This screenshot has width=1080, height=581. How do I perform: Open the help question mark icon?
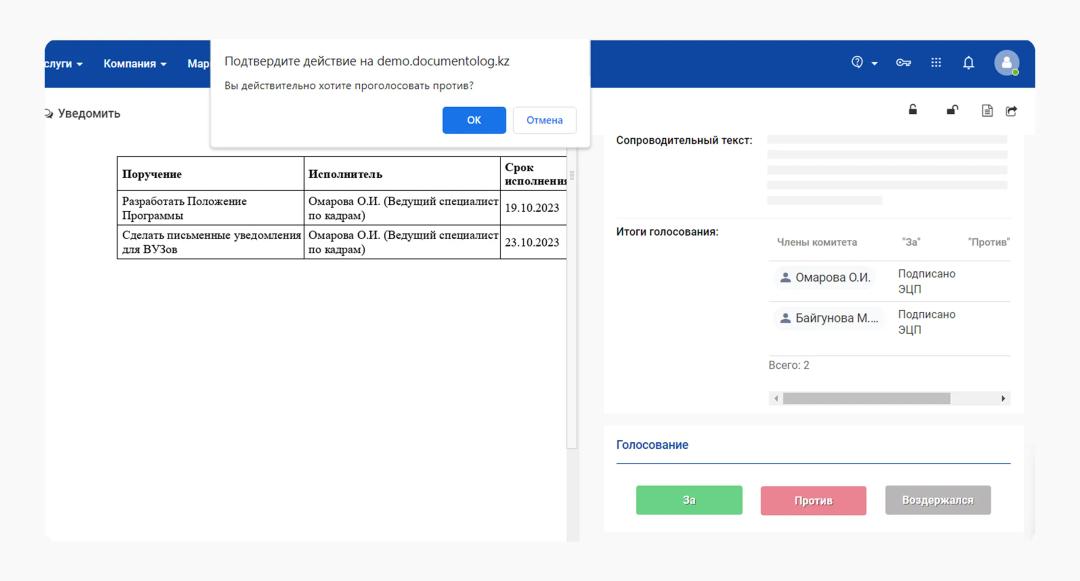pyautogui.click(x=857, y=62)
